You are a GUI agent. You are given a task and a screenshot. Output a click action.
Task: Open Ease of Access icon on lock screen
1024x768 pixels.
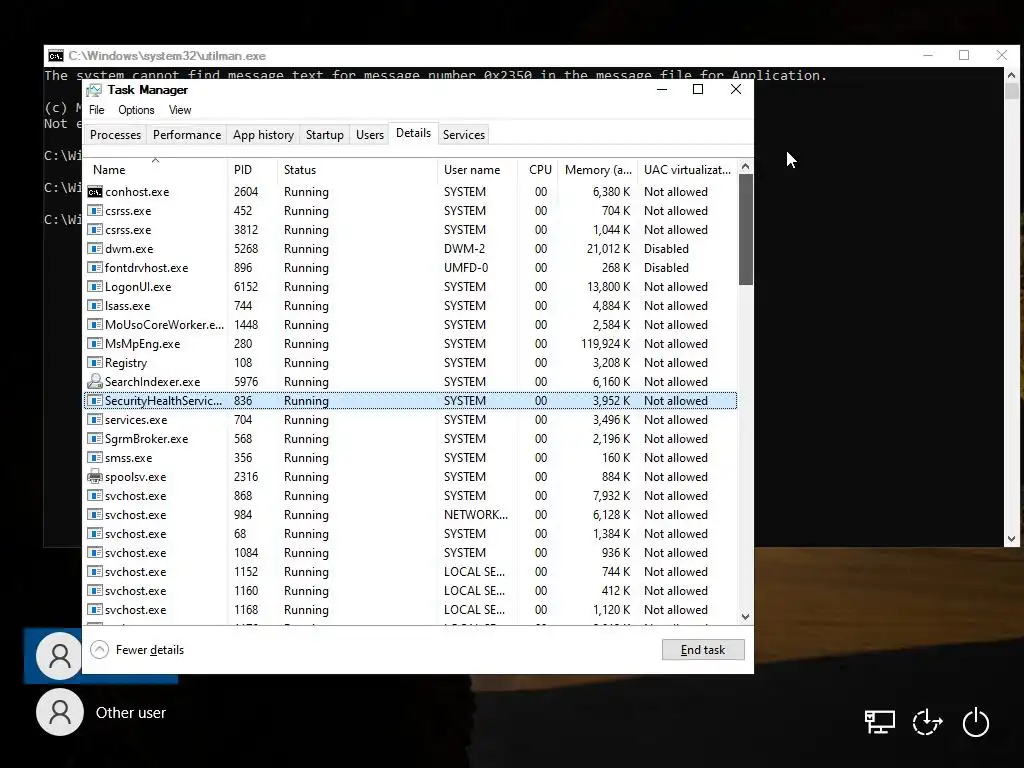coord(927,722)
